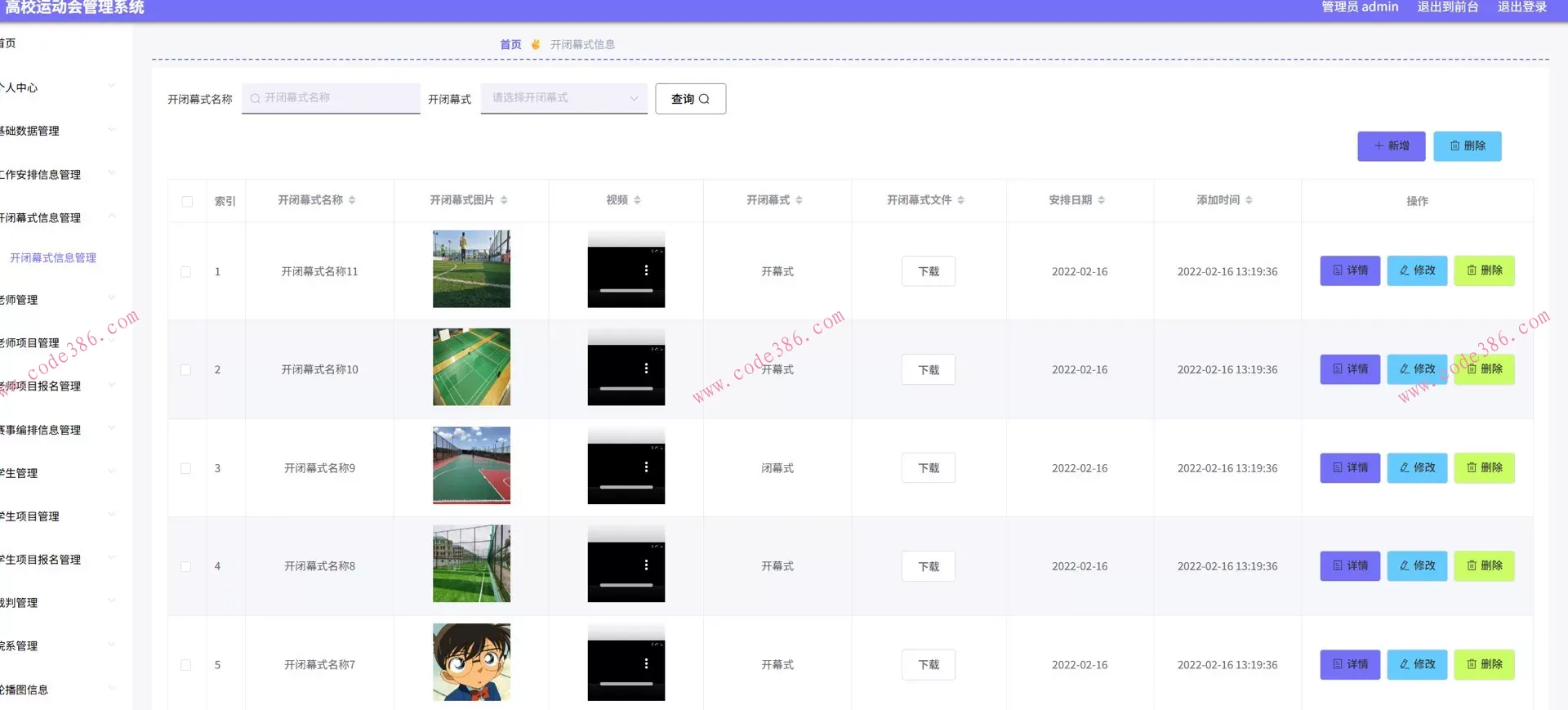Sort by 视频 column arrows
The width and height of the screenshot is (1568, 710).
tap(637, 200)
